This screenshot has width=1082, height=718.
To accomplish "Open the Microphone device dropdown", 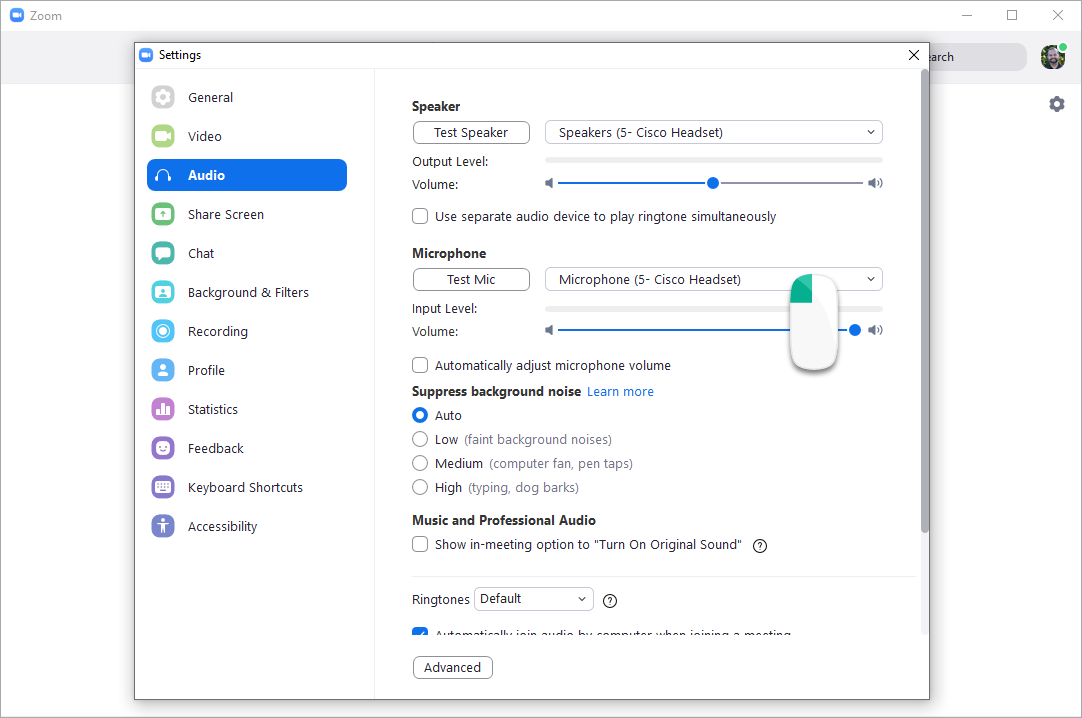I will [713, 279].
